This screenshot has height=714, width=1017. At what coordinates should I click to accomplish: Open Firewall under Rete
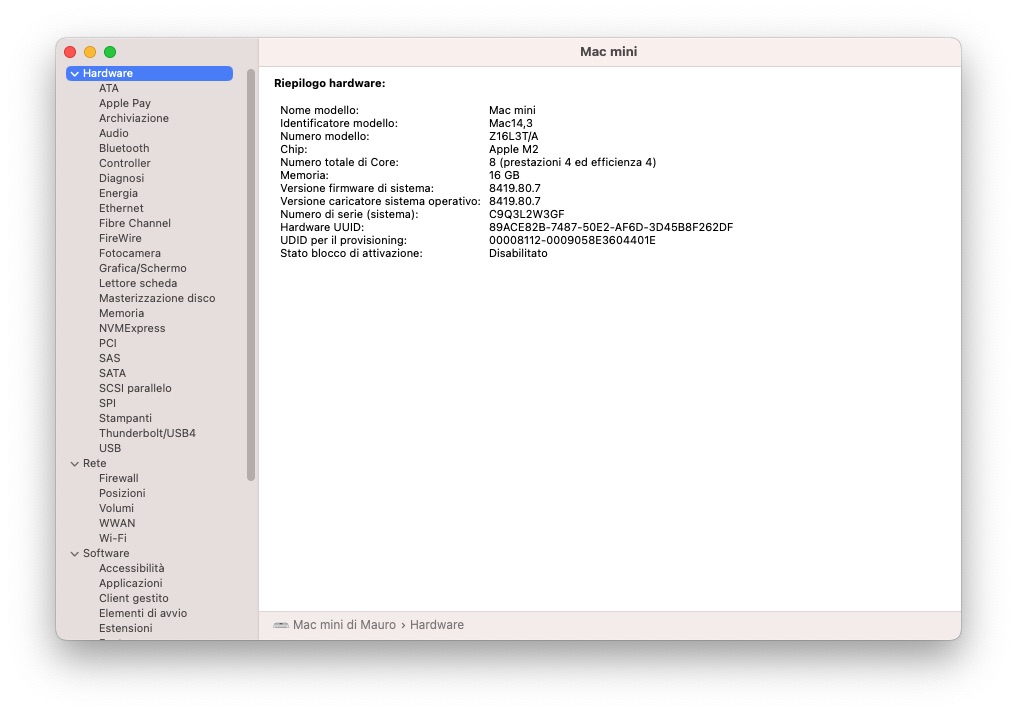pos(119,478)
